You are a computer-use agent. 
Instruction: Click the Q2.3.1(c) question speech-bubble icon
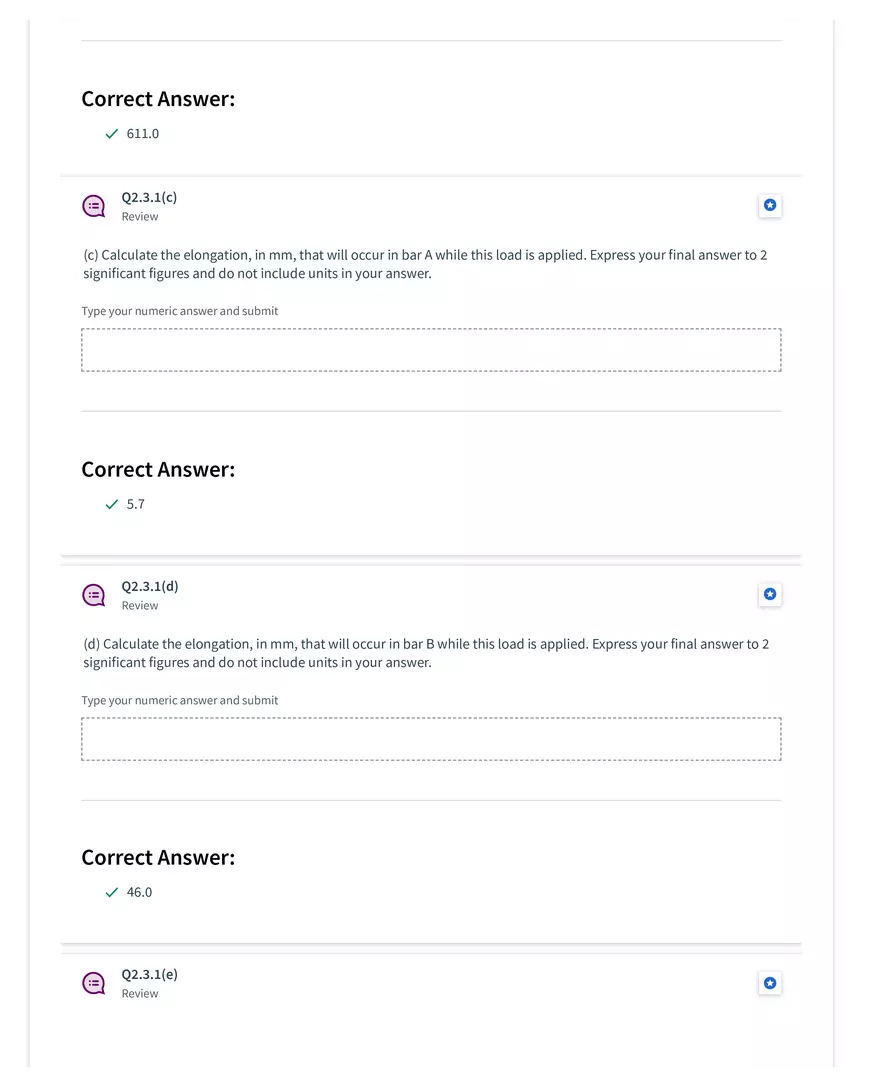coord(93,206)
